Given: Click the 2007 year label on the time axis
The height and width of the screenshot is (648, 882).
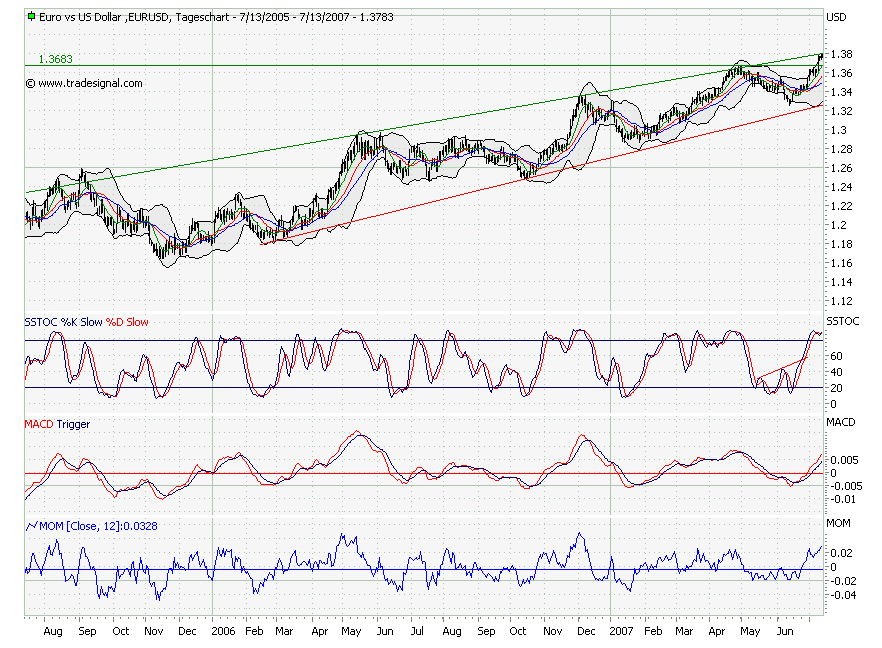Looking at the screenshot, I should [621, 631].
